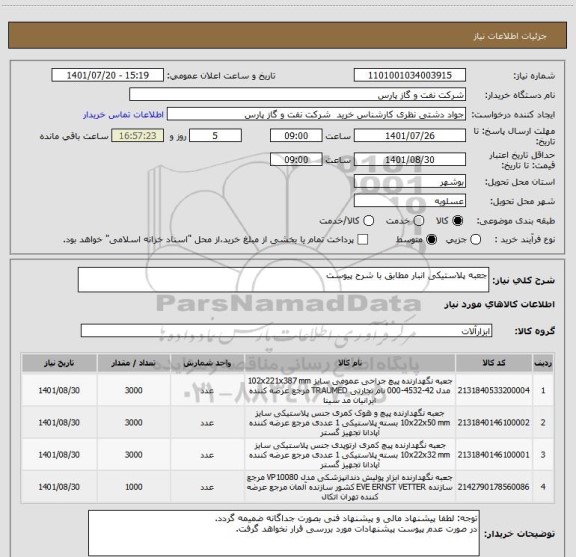Click the جزئیات اطلاعات نیاز header title

[x=510, y=36]
